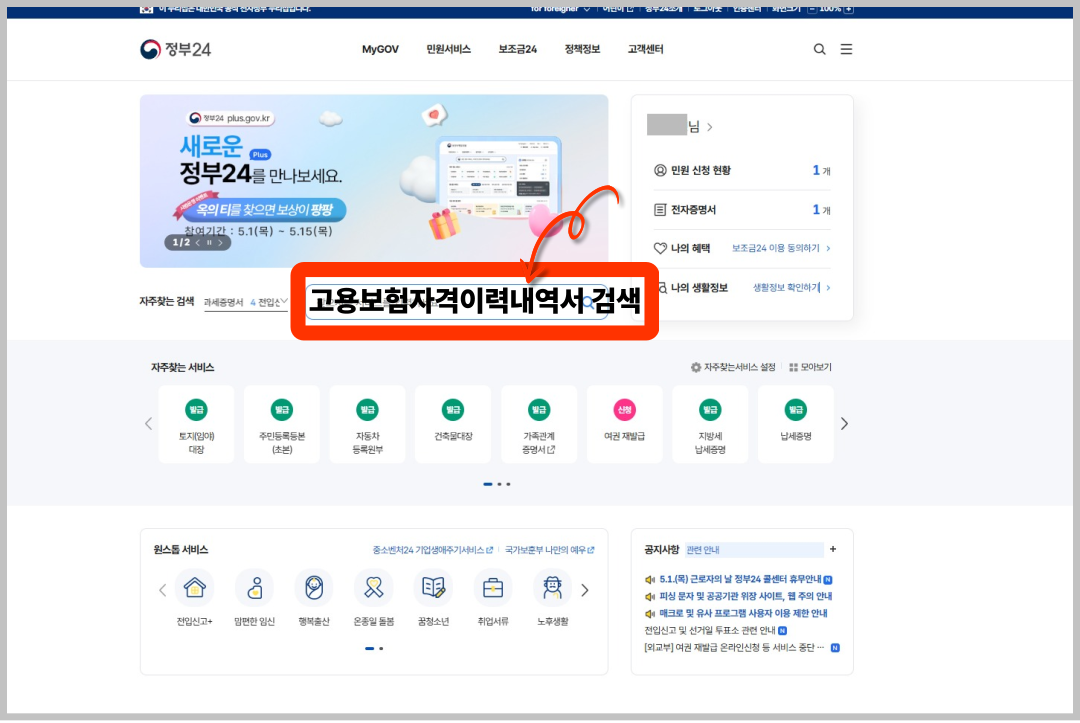Select third page dot of 자주찾는 서비스
This screenshot has width=1080, height=723.
pyautogui.click(x=508, y=484)
